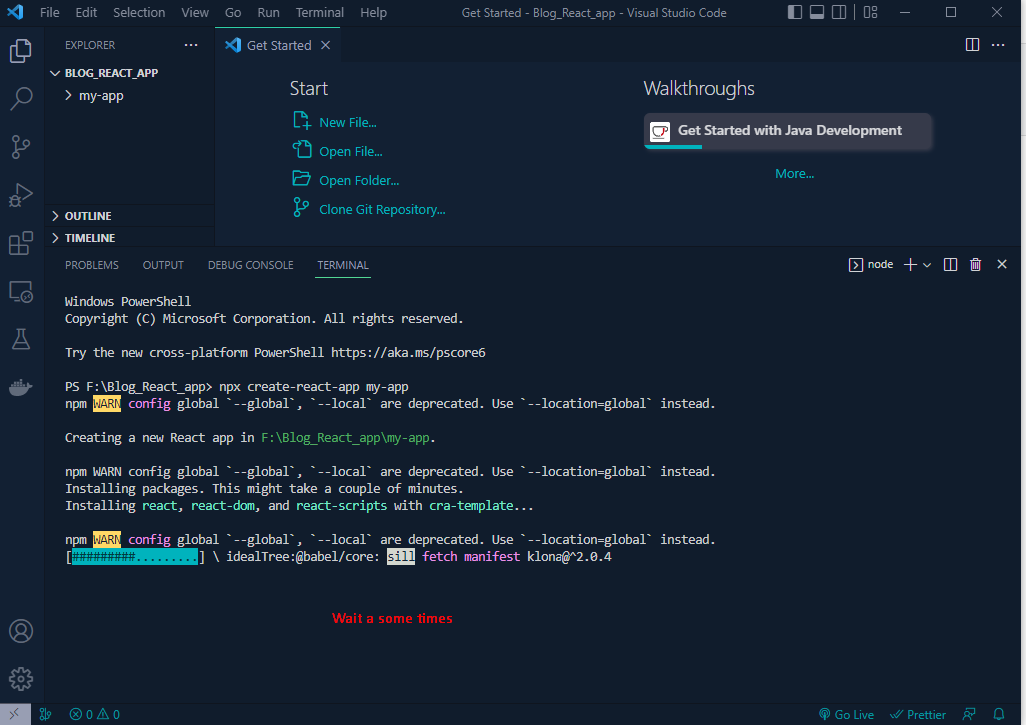Switch to the OUTPUT panel tab

[x=163, y=265]
